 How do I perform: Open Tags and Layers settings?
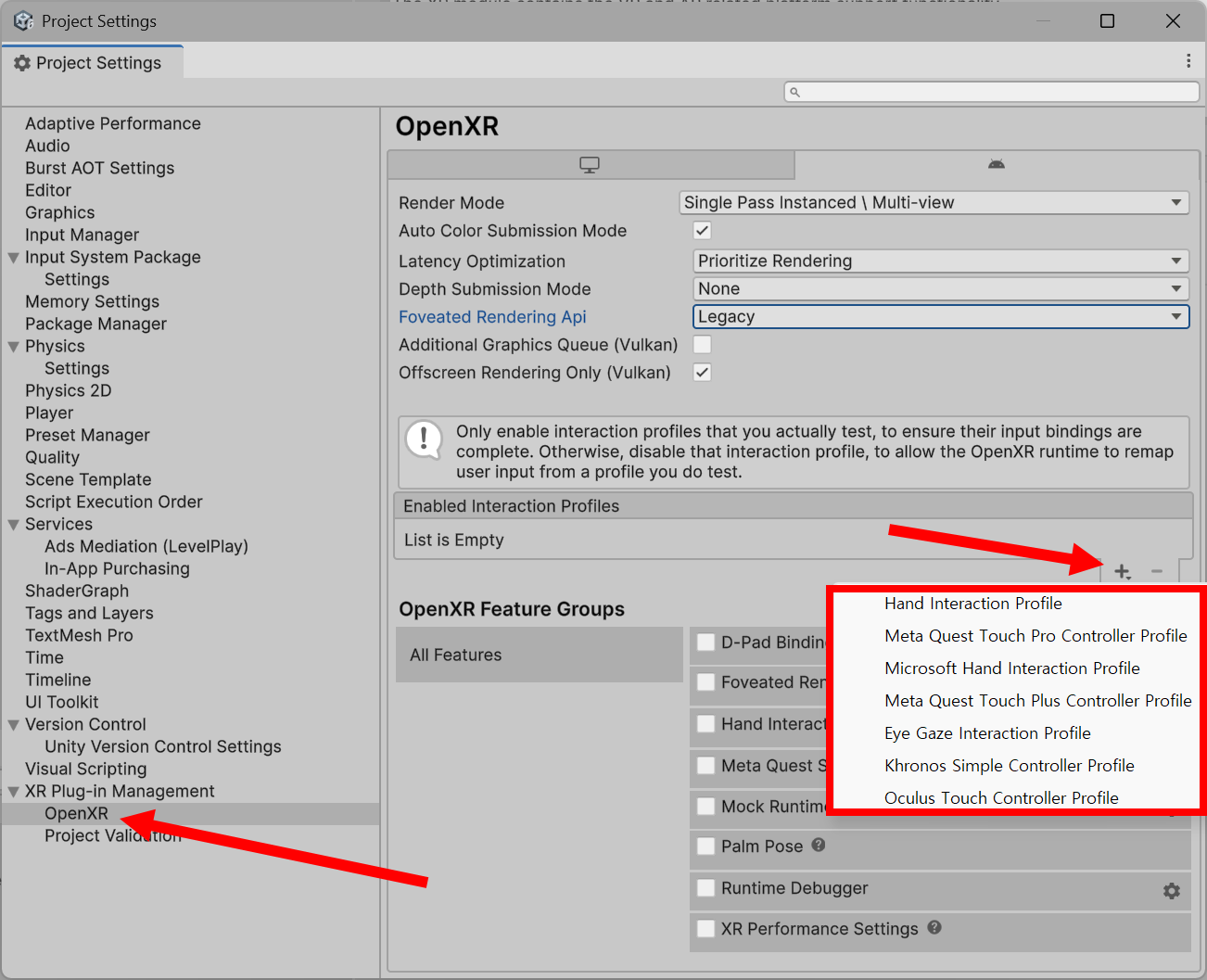(90, 614)
